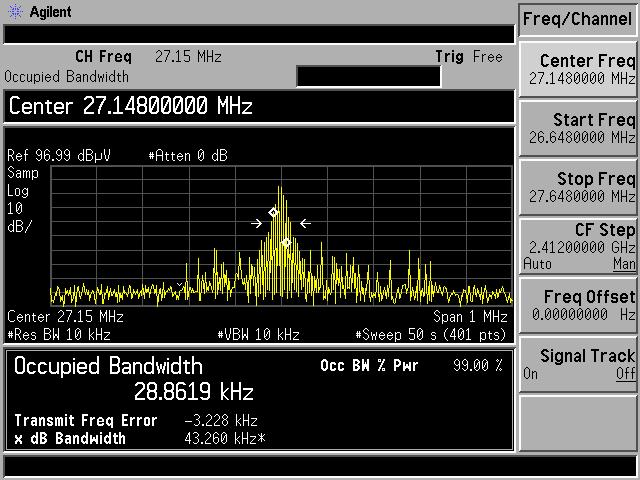This screenshot has width=640, height=480.
Task: Select the Signal Track Off option
Action: click(625, 373)
